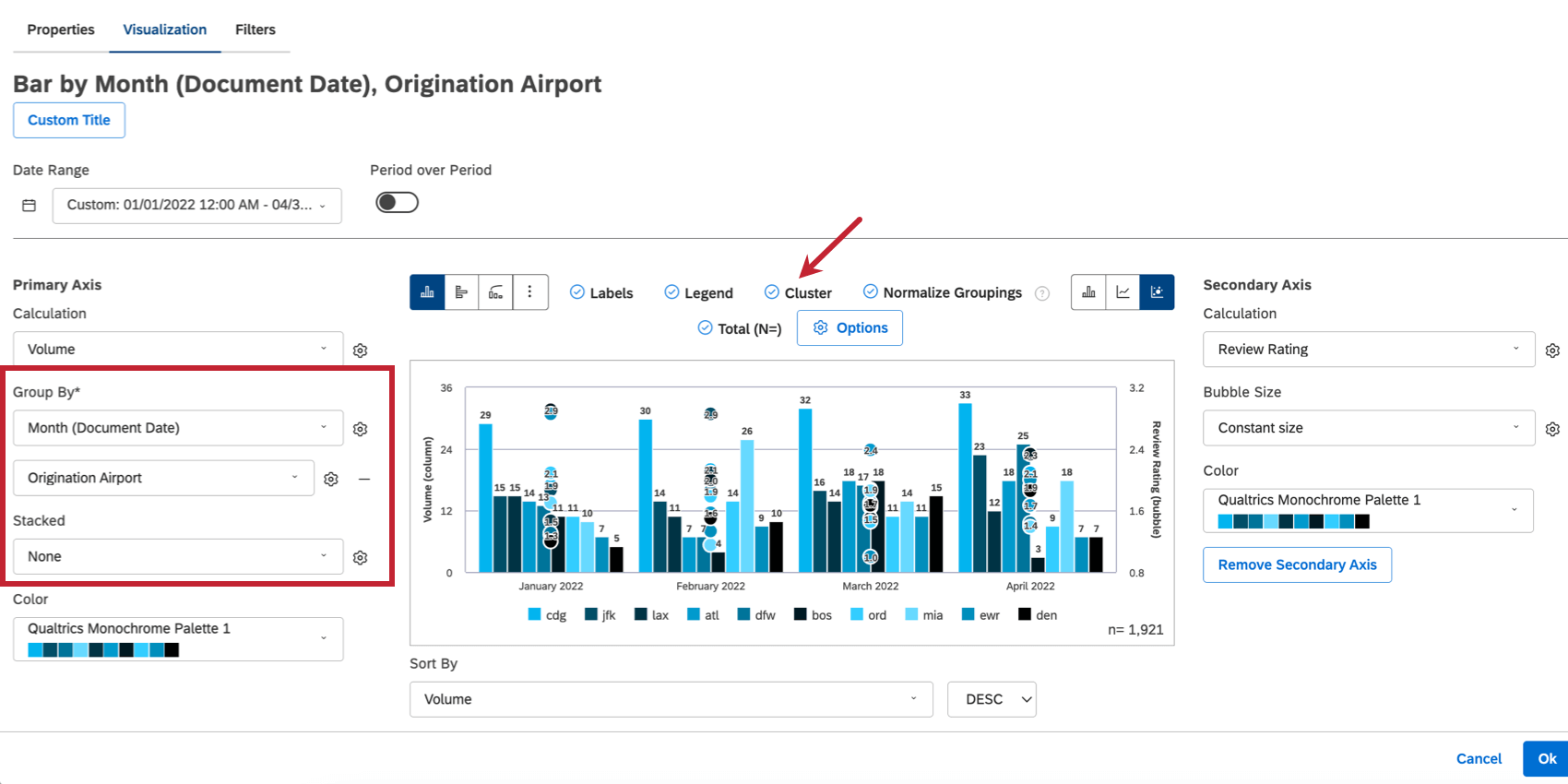Enable Period over Period toggle

397,201
